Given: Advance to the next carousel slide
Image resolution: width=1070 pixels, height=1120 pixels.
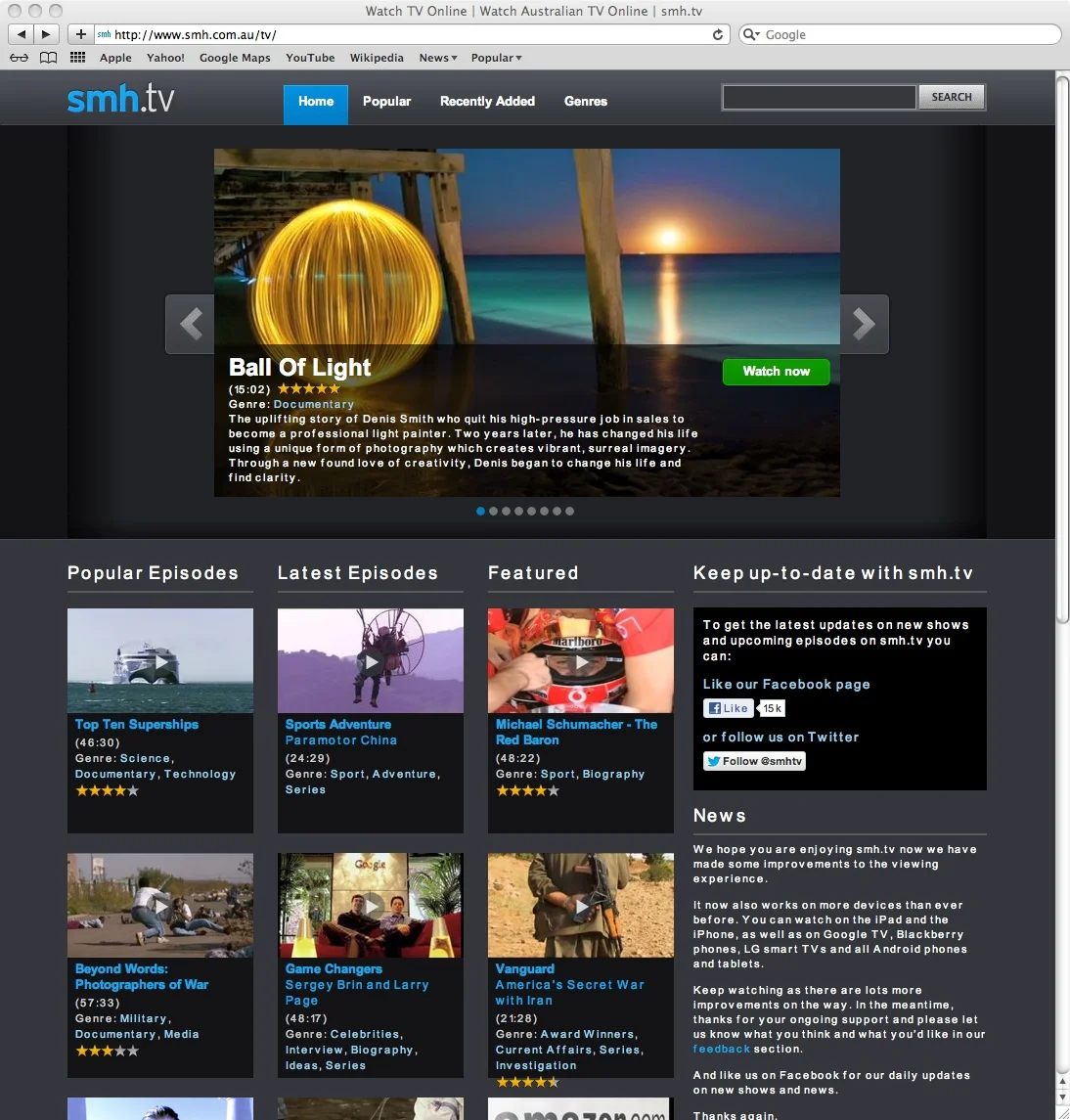Looking at the screenshot, I should [x=865, y=324].
